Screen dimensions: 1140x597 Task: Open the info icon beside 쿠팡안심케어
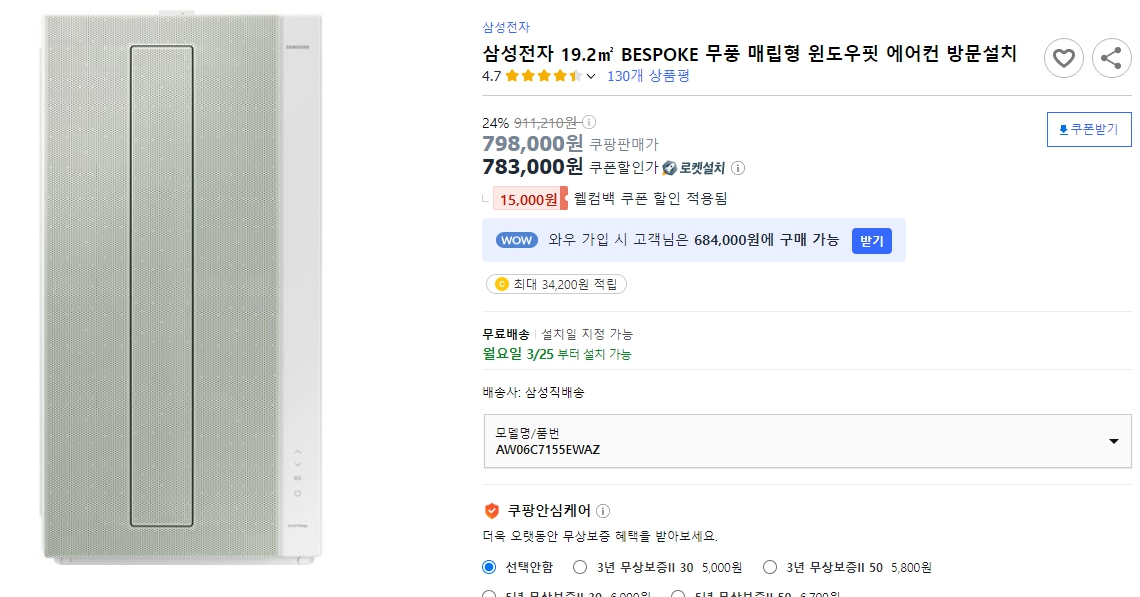click(604, 509)
